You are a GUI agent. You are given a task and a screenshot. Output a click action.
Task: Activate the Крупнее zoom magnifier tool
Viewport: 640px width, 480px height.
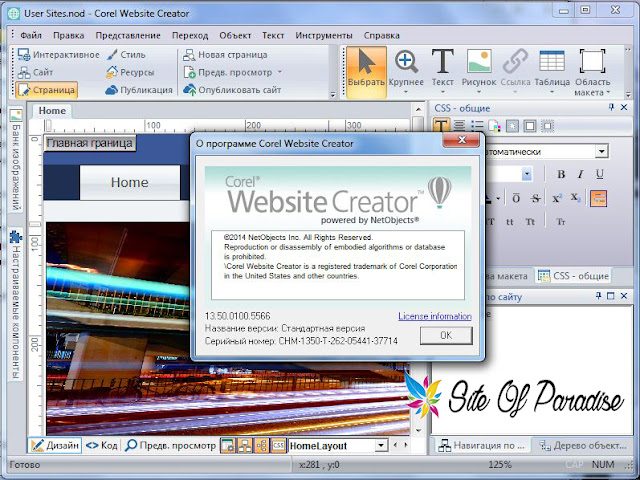pyautogui.click(x=406, y=72)
